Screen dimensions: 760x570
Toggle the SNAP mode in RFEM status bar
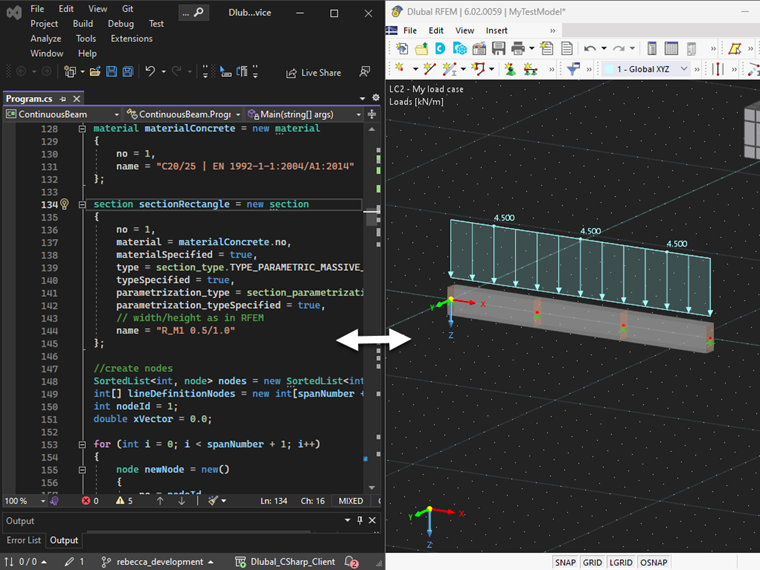coord(565,562)
